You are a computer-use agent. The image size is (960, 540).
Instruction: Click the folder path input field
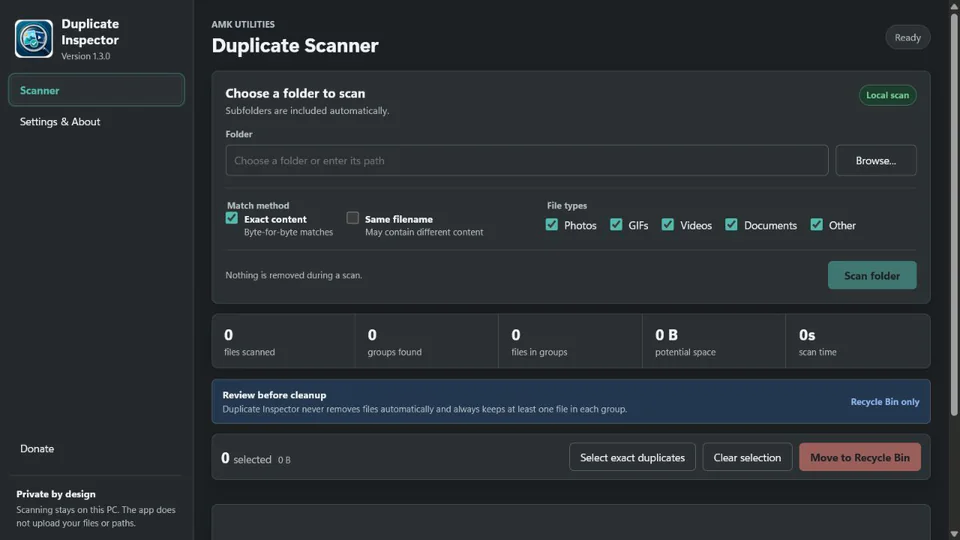527,160
